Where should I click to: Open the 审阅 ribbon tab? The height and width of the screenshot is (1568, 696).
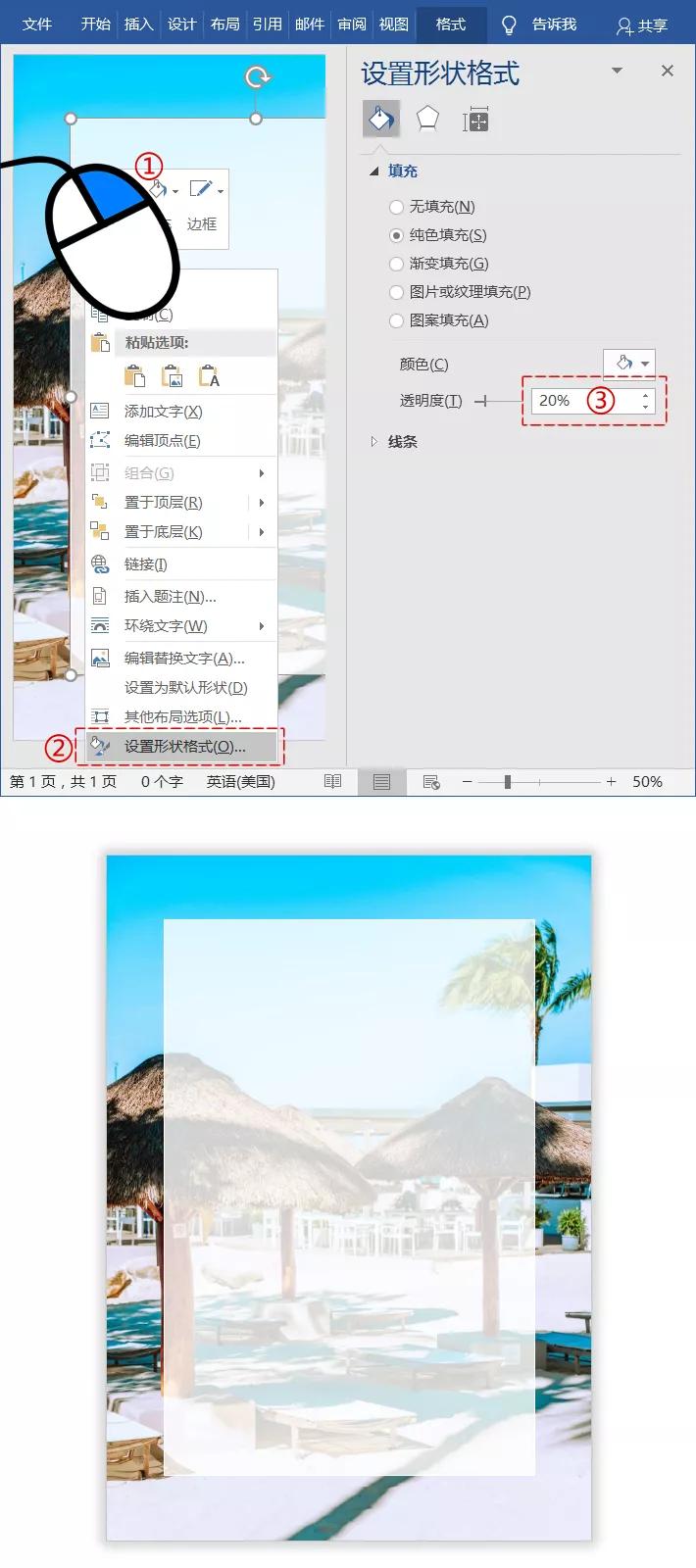[x=351, y=24]
